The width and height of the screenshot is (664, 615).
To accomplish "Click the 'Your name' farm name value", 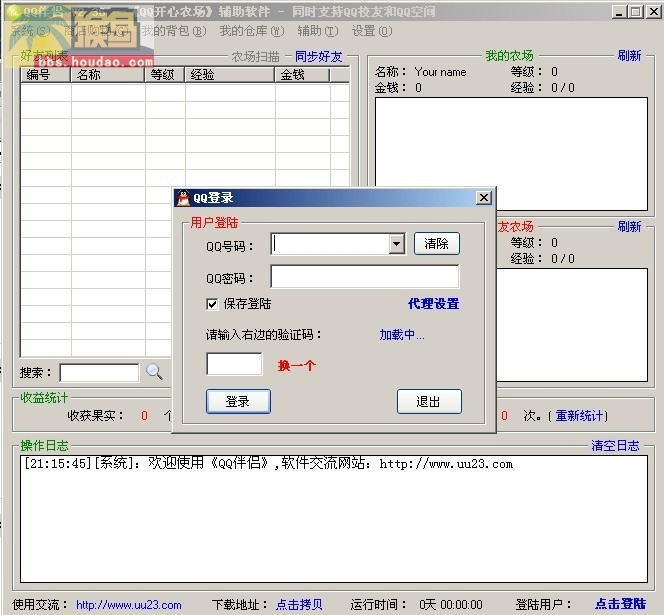I will coord(440,72).
